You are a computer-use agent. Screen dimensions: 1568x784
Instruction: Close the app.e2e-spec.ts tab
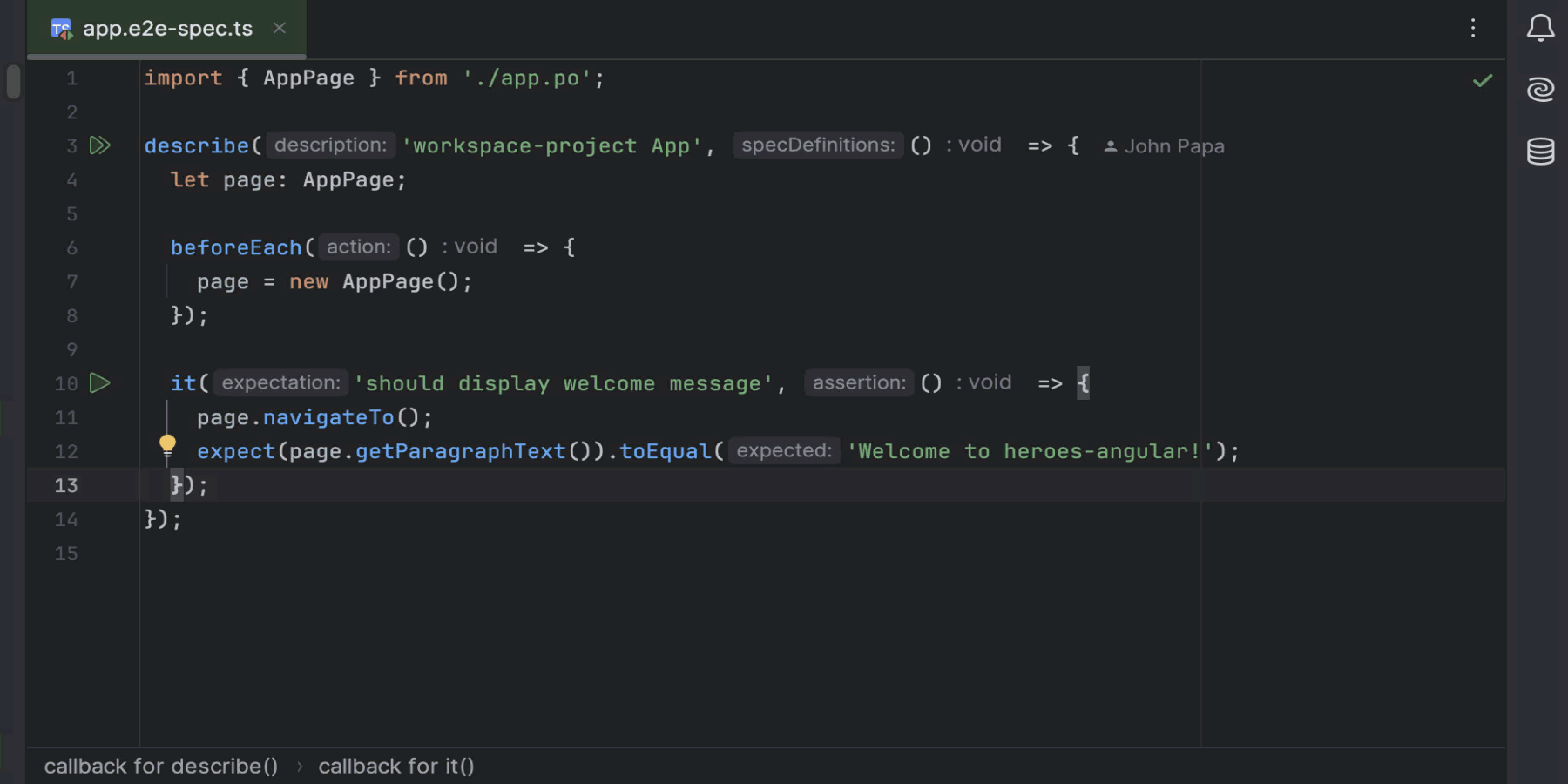279,28
